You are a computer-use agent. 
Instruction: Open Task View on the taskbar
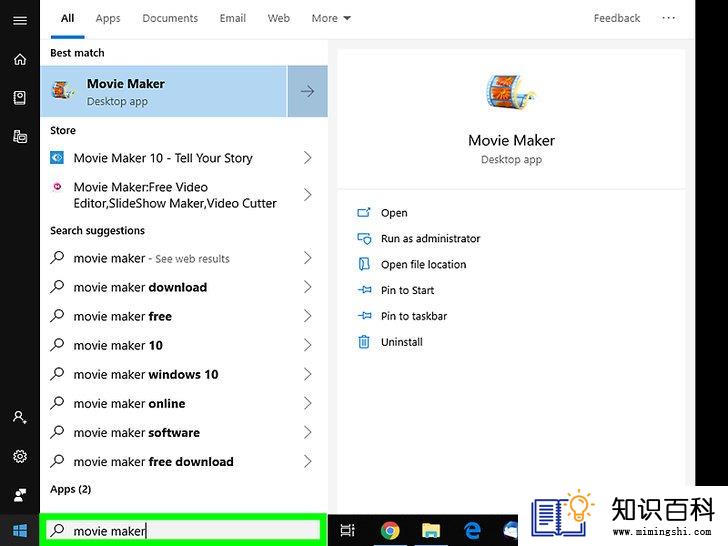click(347, 530)
